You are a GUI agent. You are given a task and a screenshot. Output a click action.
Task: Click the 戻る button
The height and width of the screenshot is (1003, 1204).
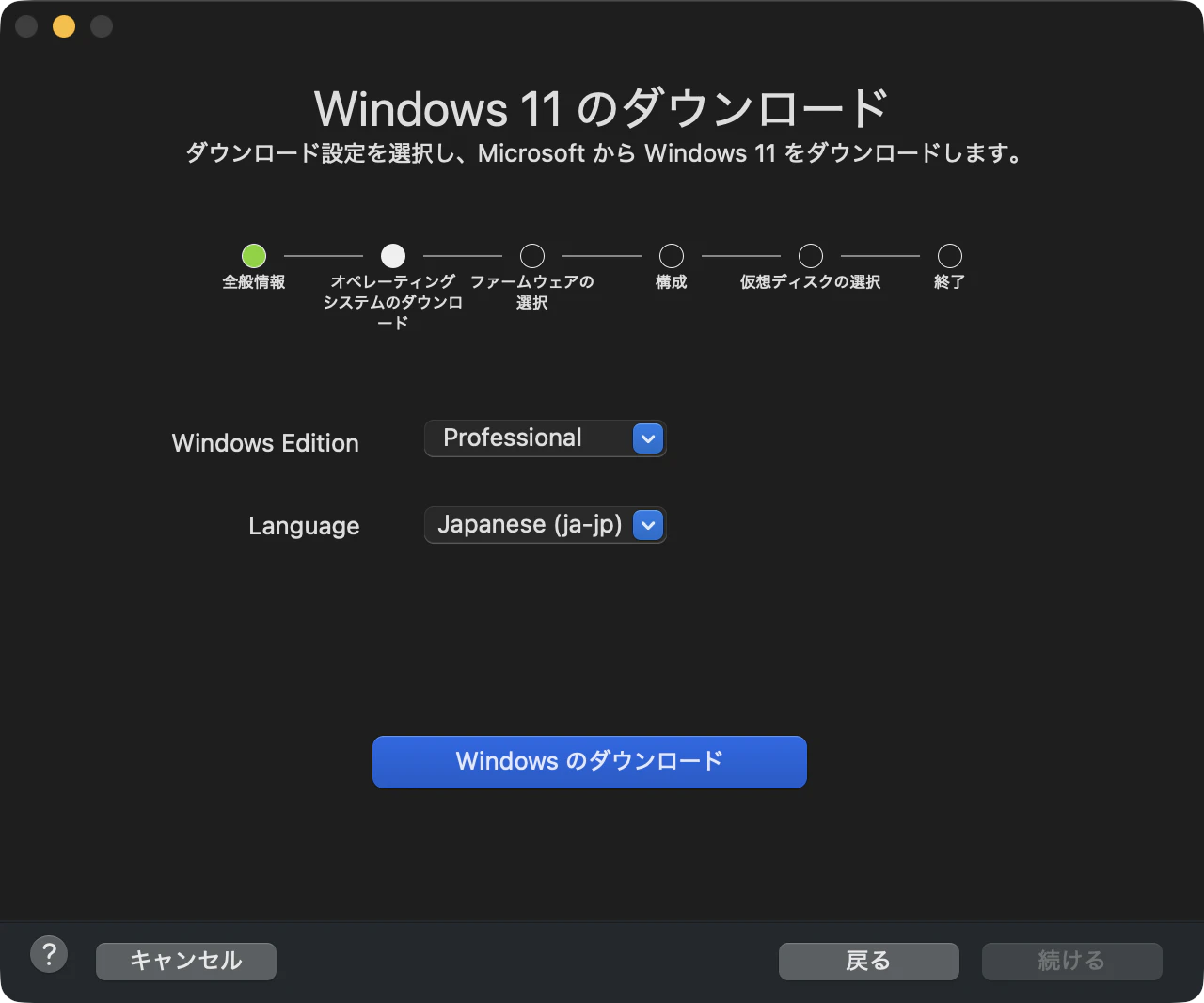[x=869, y=962]
